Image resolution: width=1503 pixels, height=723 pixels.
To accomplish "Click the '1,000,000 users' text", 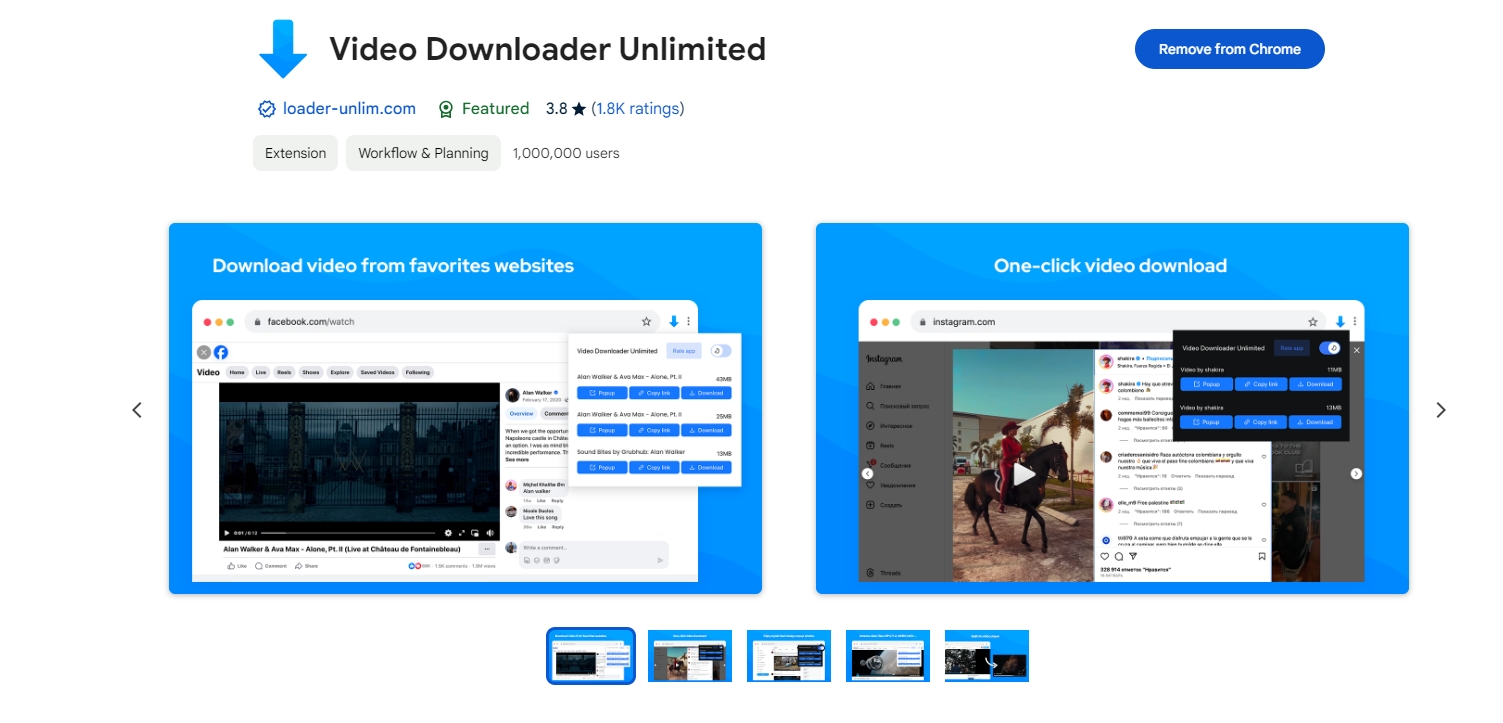I will click(566, 153).
